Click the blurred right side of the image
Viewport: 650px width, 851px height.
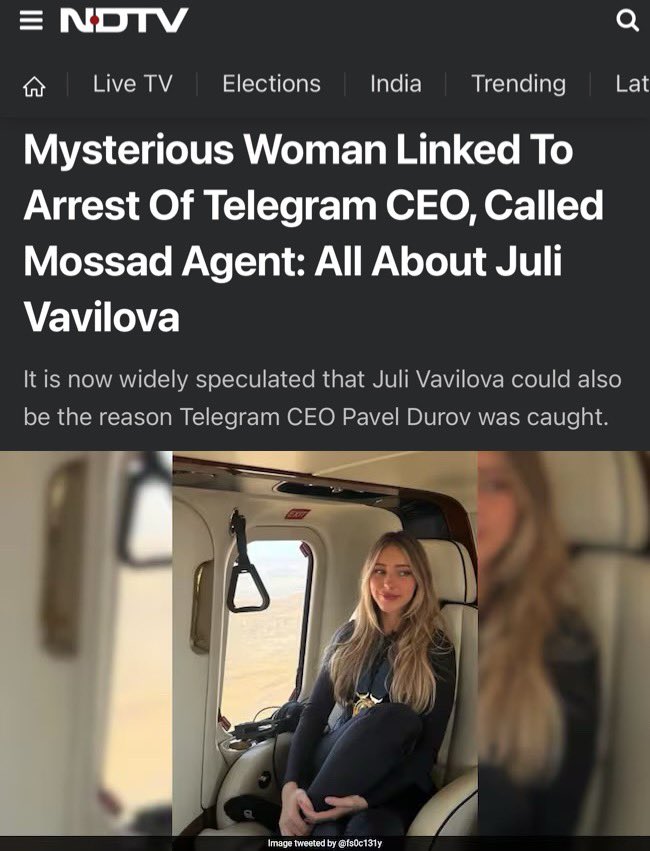click(x=564, y=643)
